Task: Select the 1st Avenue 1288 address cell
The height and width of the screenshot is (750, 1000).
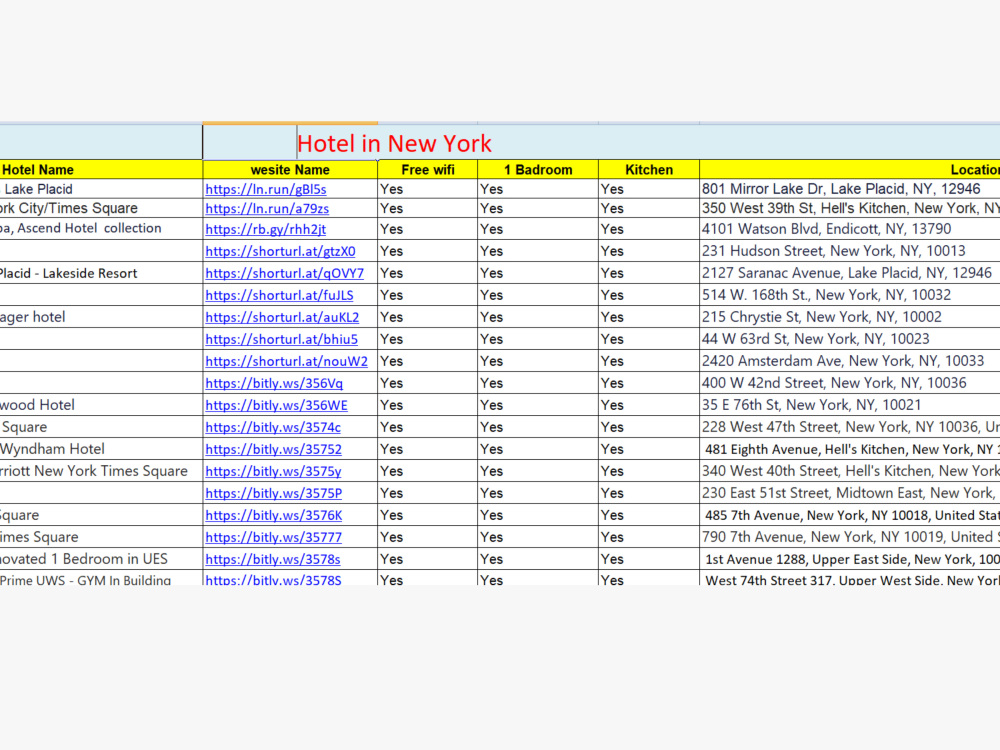Action: point(849,559)
